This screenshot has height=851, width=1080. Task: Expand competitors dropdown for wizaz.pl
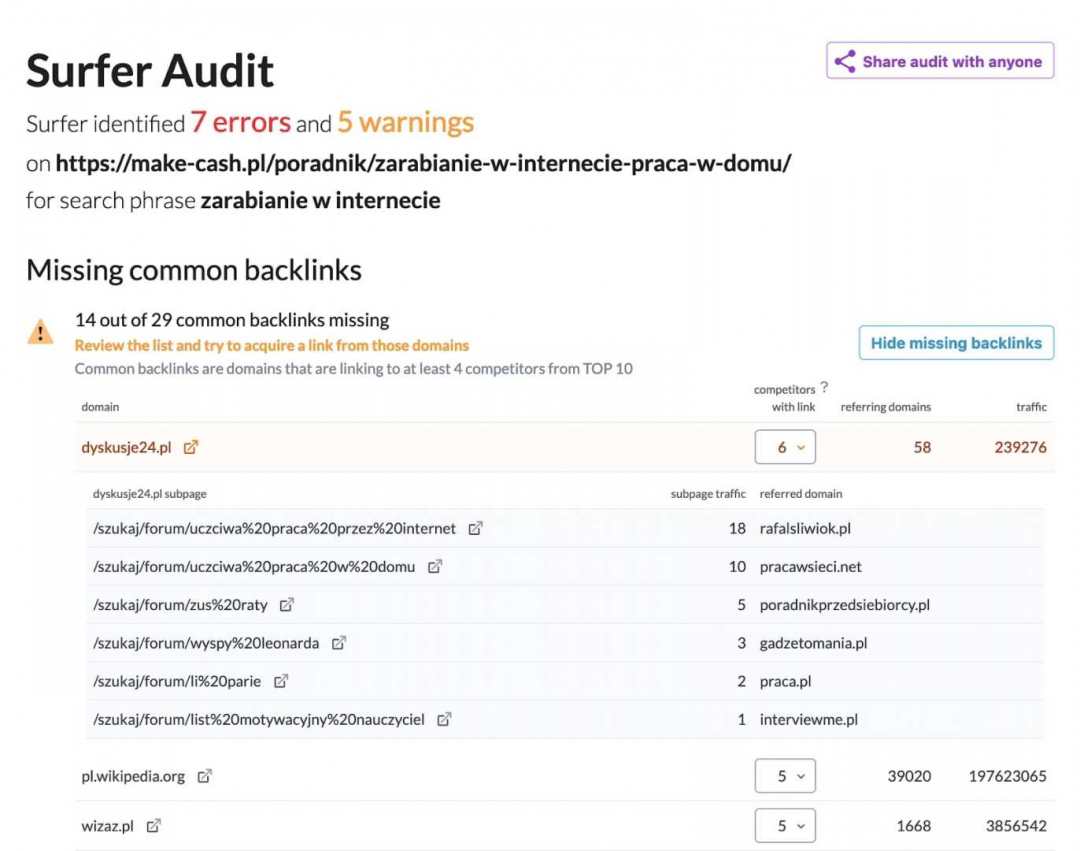click(x=785, y=826)
